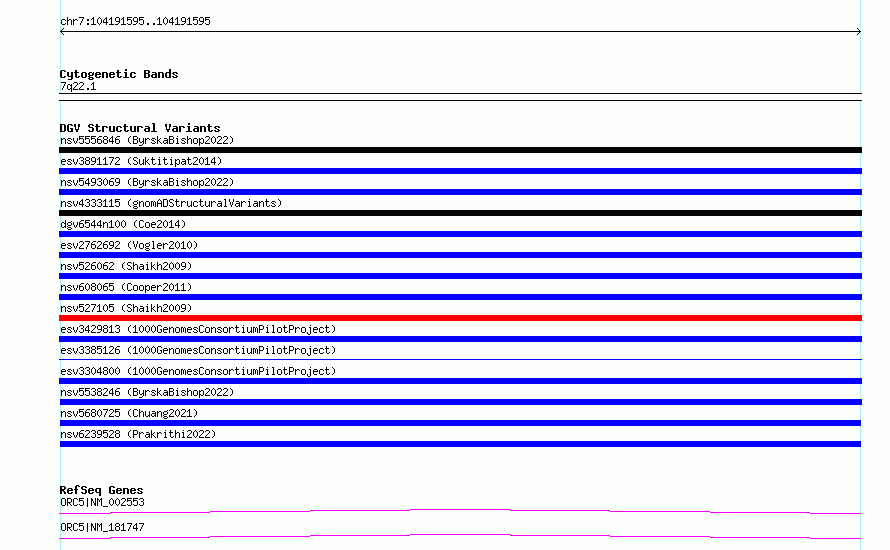Click the chr7:104191595..104191595 coordinate label
The image size is (890, 550).
coord(135,22)
